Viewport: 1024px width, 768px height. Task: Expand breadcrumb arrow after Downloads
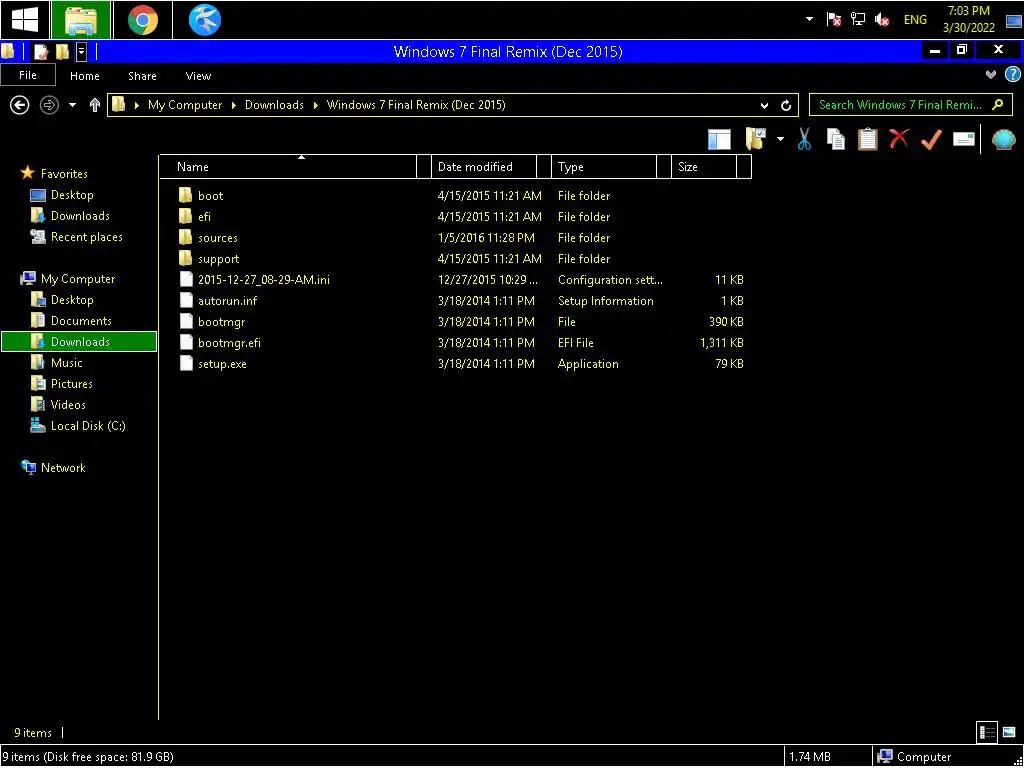[x=315, y=105]
